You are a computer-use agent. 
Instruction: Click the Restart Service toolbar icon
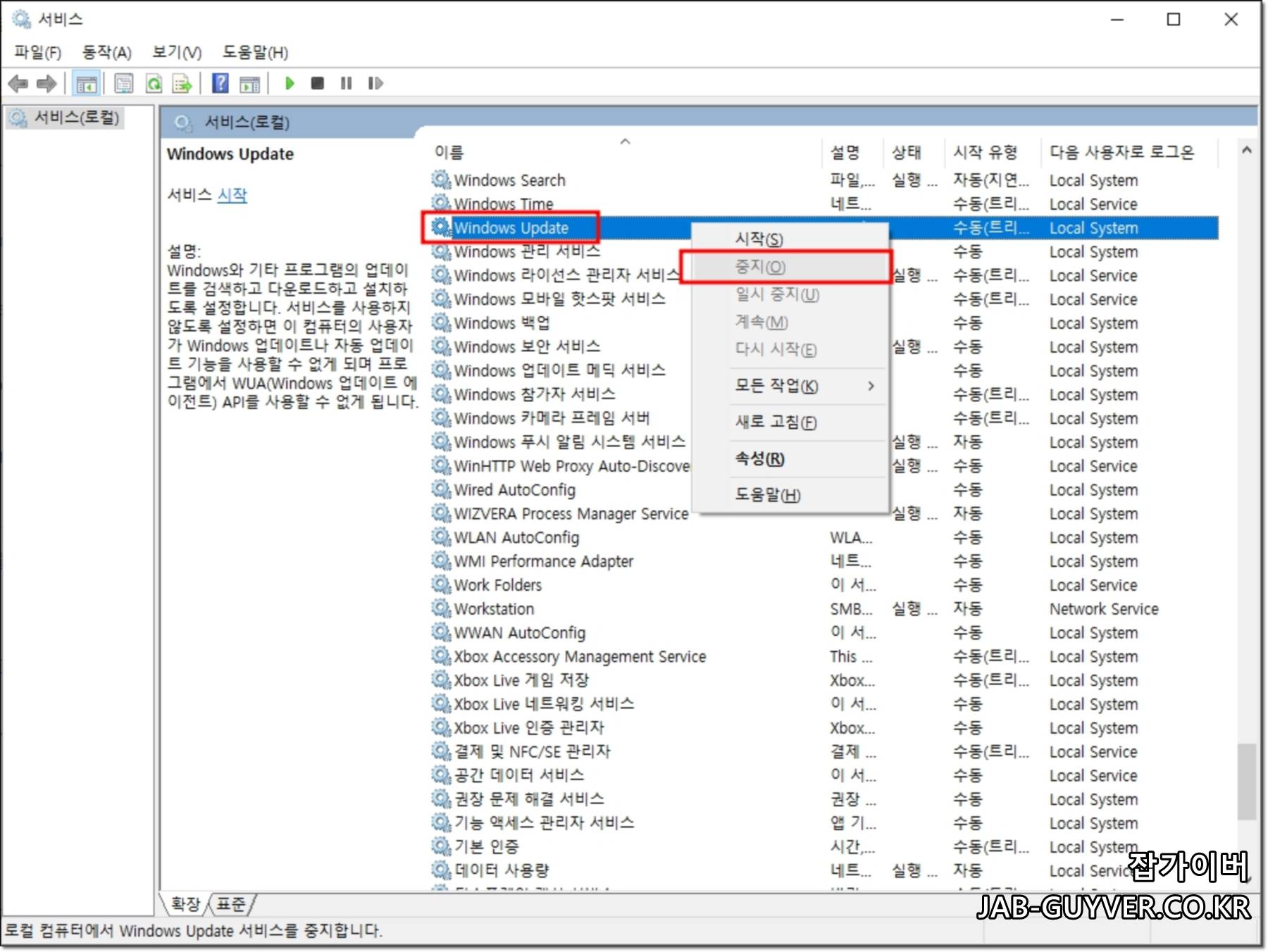[375, 84]
